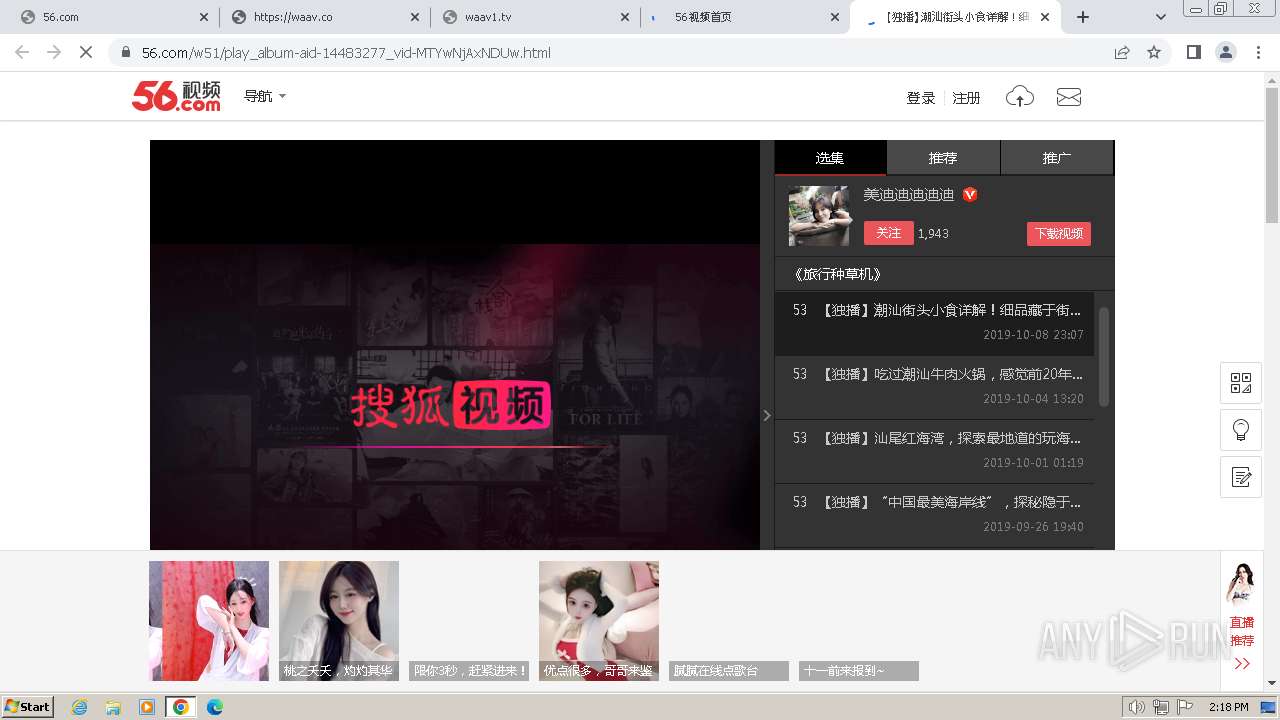The image size is (1280, 720).
Task: Open the Windows Start menu
Action: [28, 707]
